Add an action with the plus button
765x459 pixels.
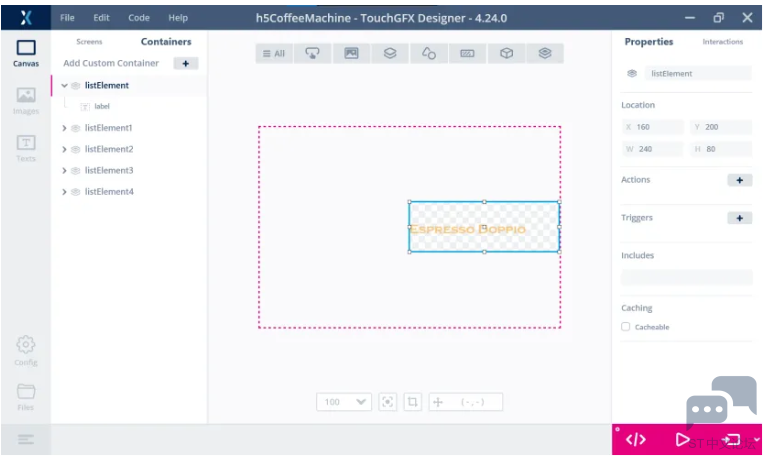tap(740, 180)
